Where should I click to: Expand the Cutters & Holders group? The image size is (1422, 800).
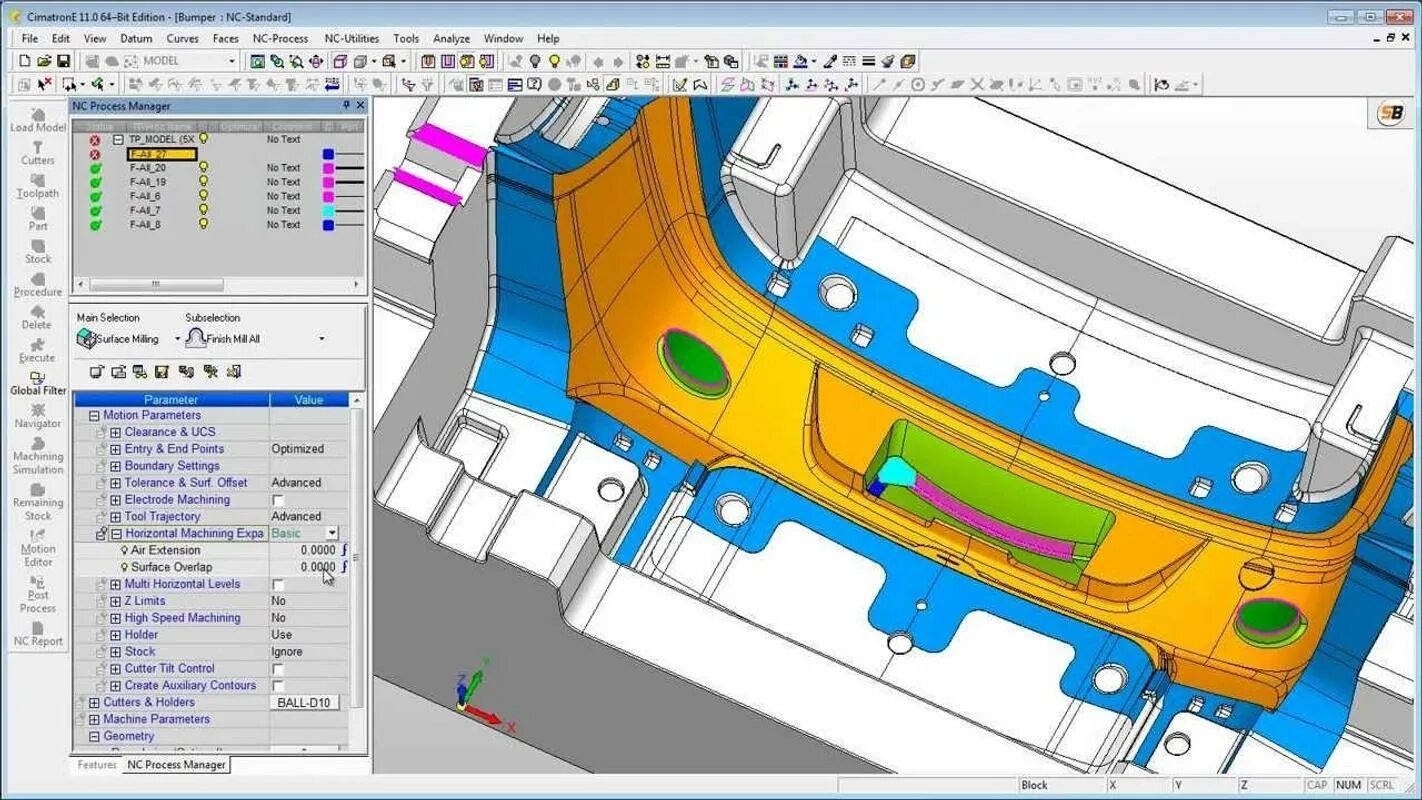pyautogui.click(x=94, y=702)
